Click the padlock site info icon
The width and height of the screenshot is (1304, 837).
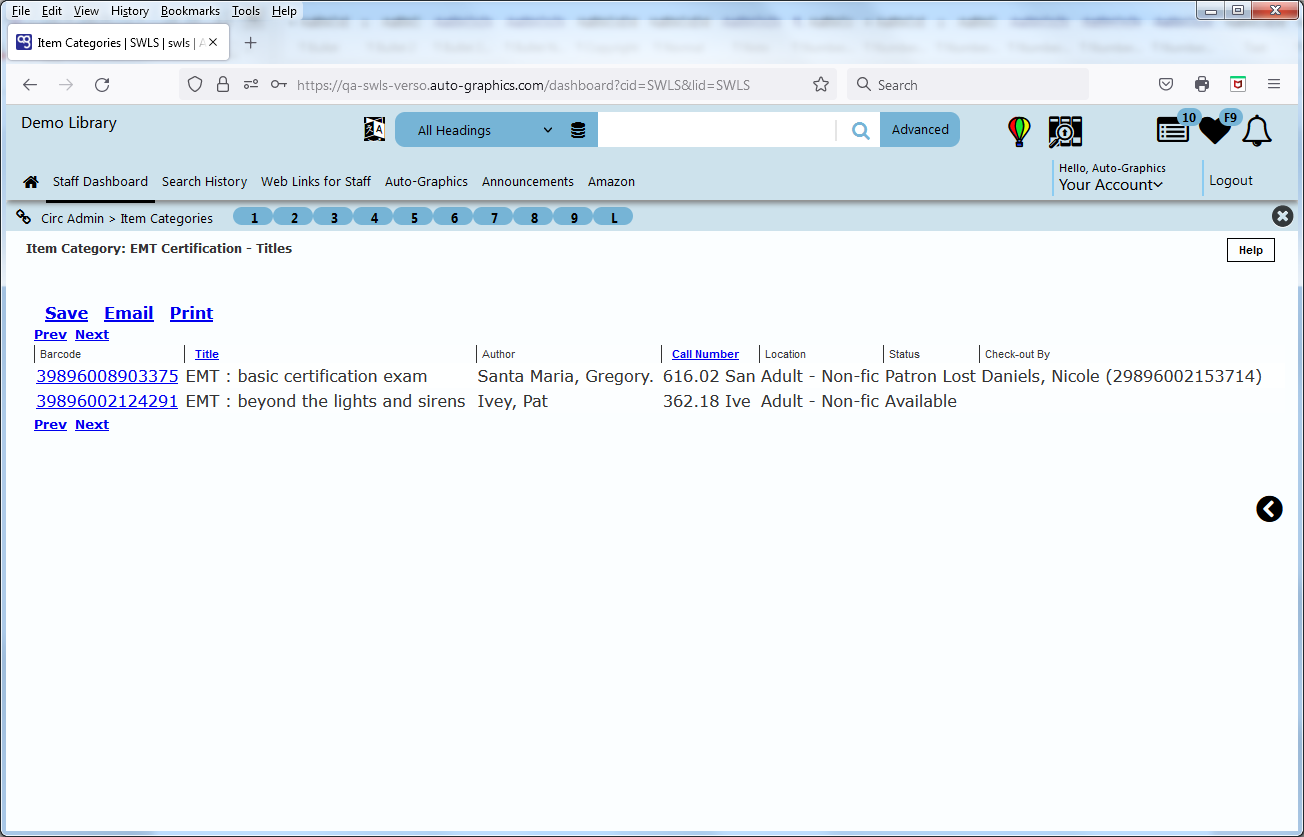click(x=223, y=85)
